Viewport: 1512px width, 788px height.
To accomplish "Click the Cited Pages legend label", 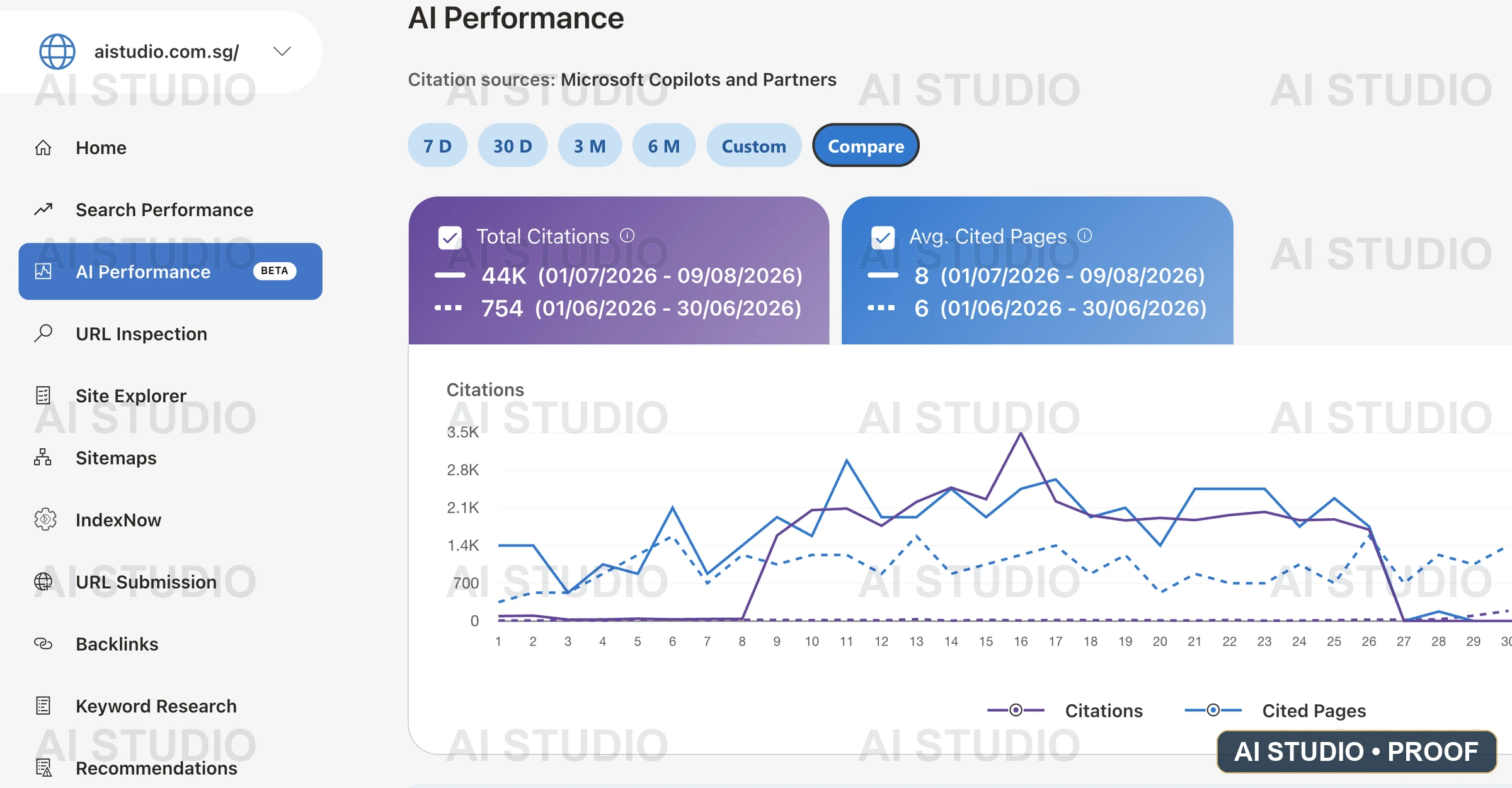I will coord(1314,710).
